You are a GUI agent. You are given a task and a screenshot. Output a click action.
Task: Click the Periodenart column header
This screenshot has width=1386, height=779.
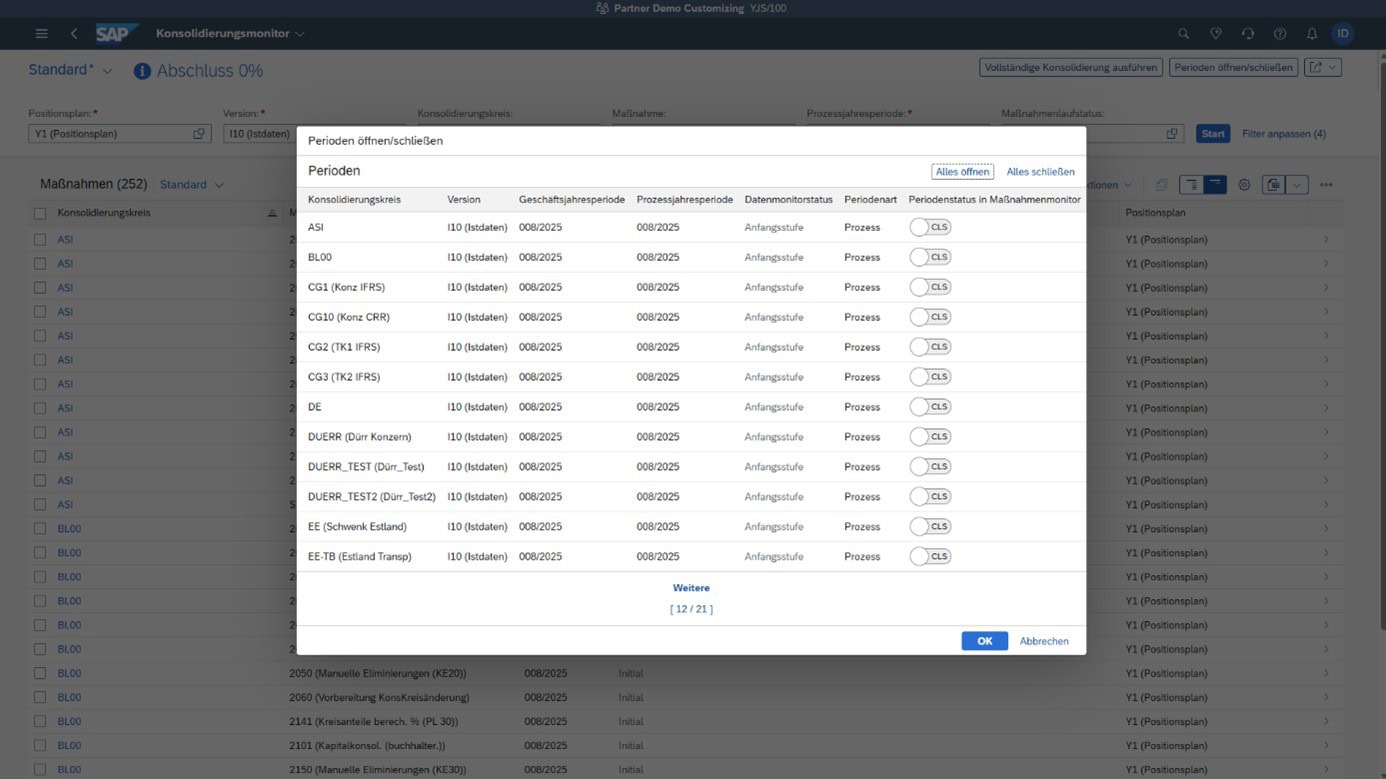(x=870, y=200)
